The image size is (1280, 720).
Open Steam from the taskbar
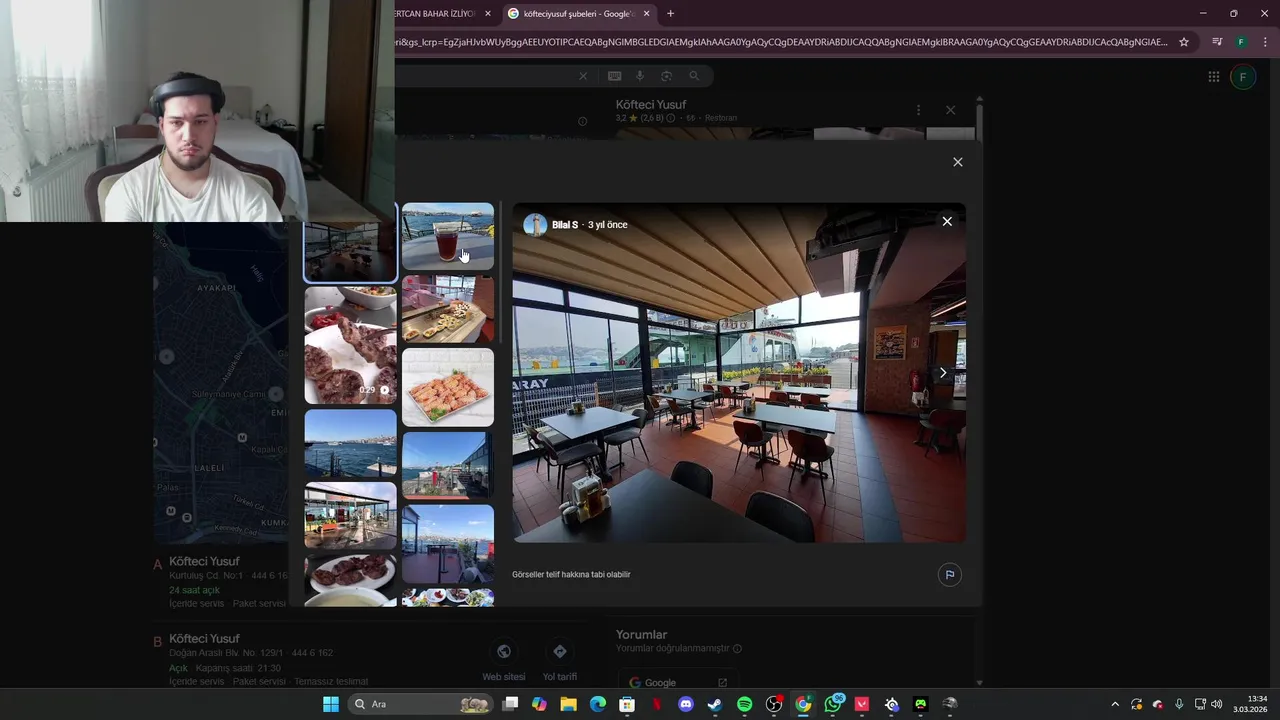pyautogui.click(x=715, y=704)
